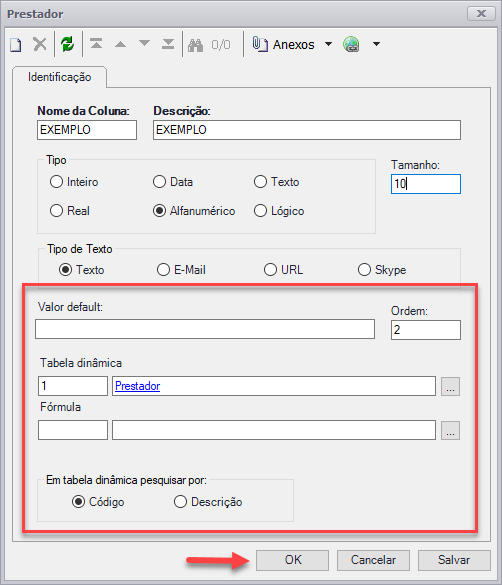Open Anexos paperclip attachments
This screenshot has width=502, height=585.
pos(283,44)
